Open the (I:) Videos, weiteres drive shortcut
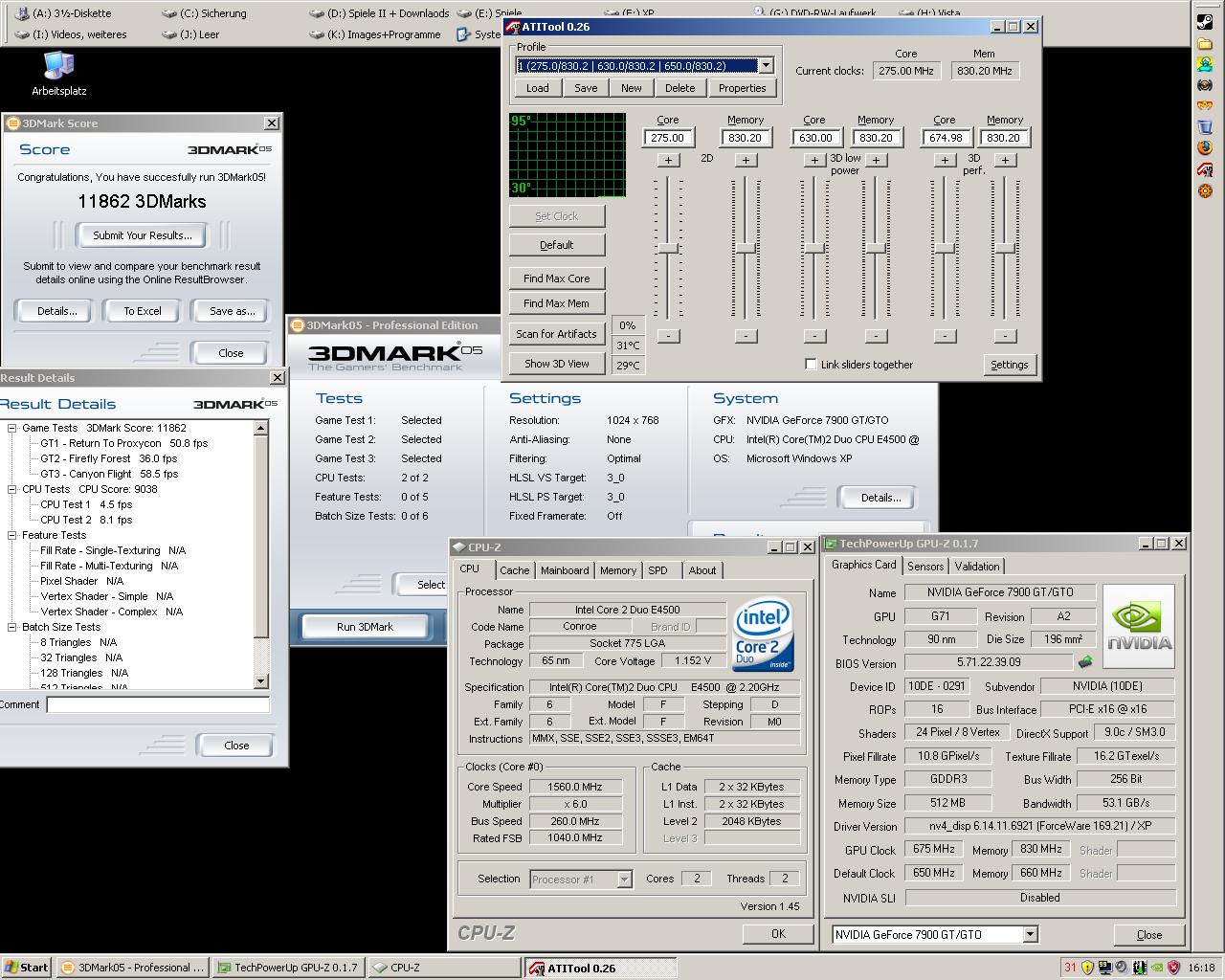 [x=72, y=34]
